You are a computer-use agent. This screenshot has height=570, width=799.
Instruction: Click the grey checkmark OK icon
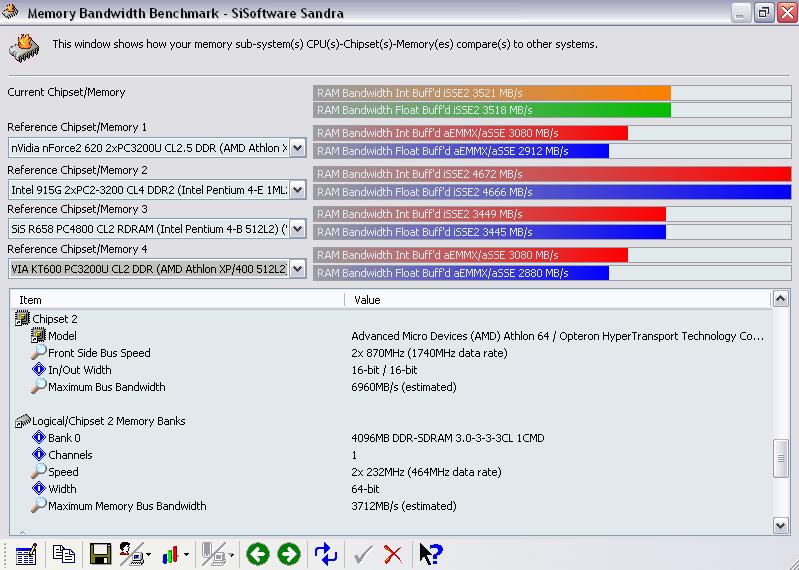[x=362, y=554]
